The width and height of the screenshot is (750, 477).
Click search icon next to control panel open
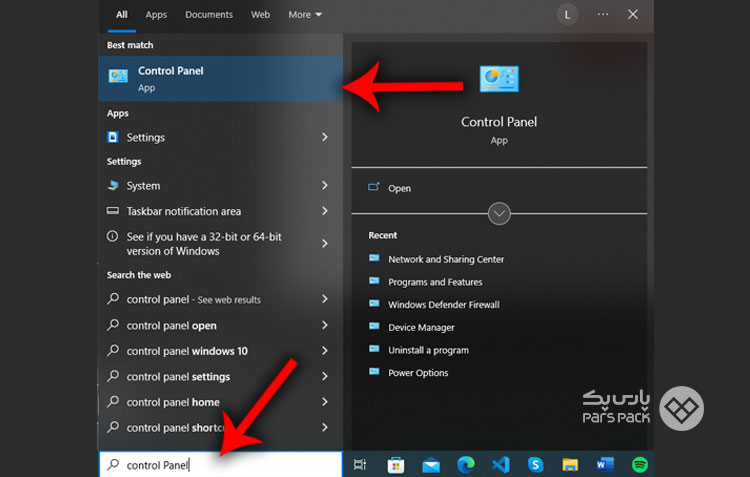(x=113, y=325)
